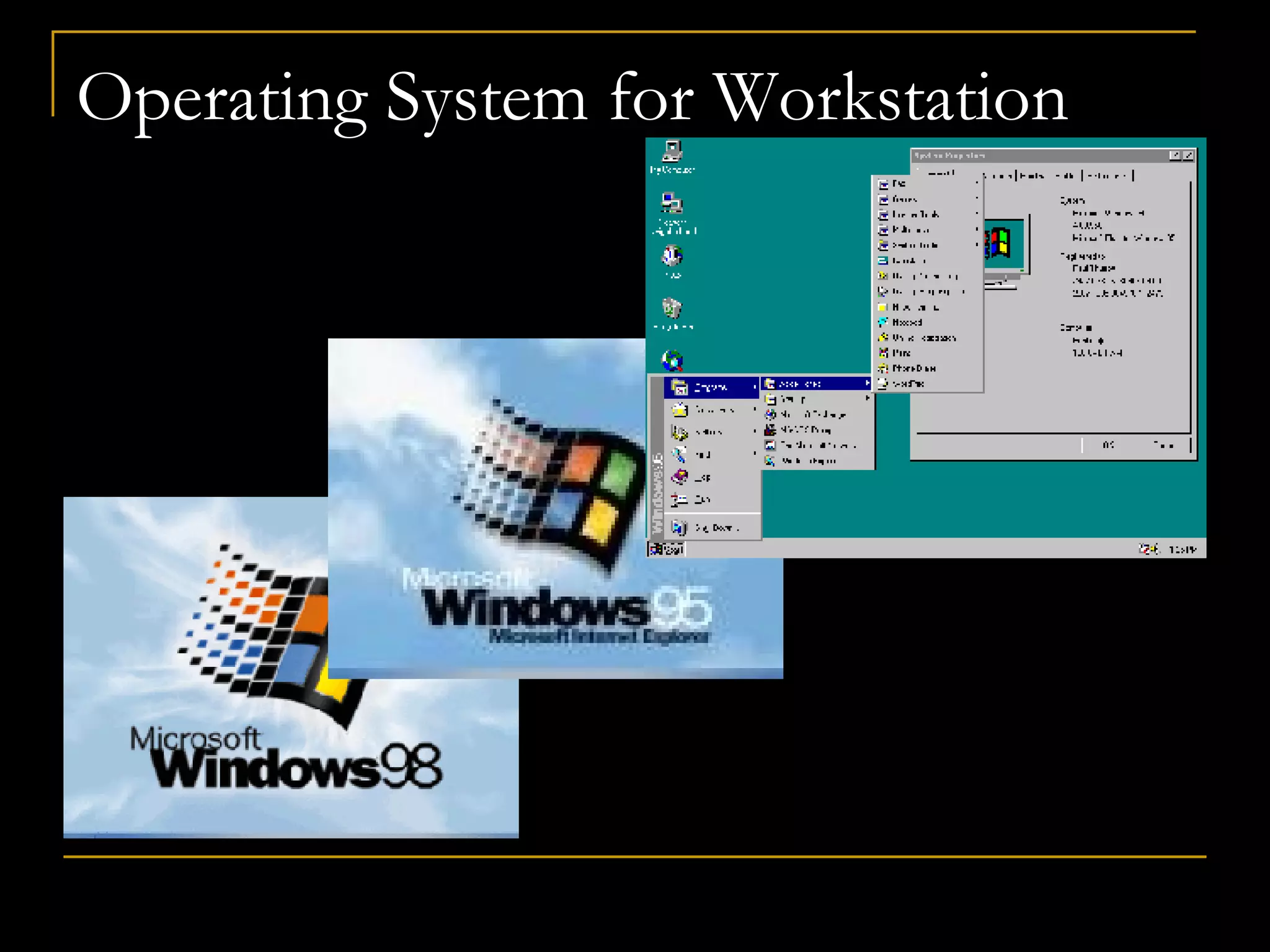Open the yellow-icon item above Notepad

(928, 307)
